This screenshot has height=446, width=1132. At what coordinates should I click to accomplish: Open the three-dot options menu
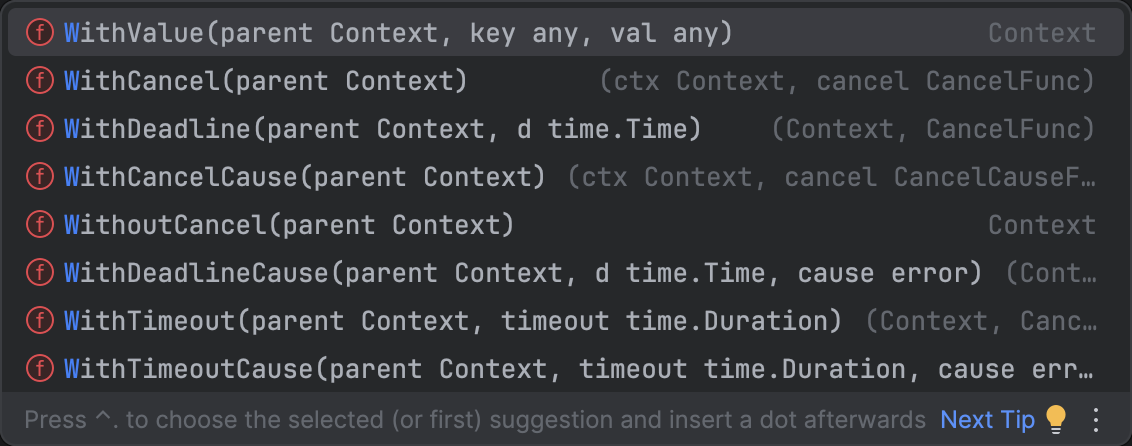[1096, 419]
